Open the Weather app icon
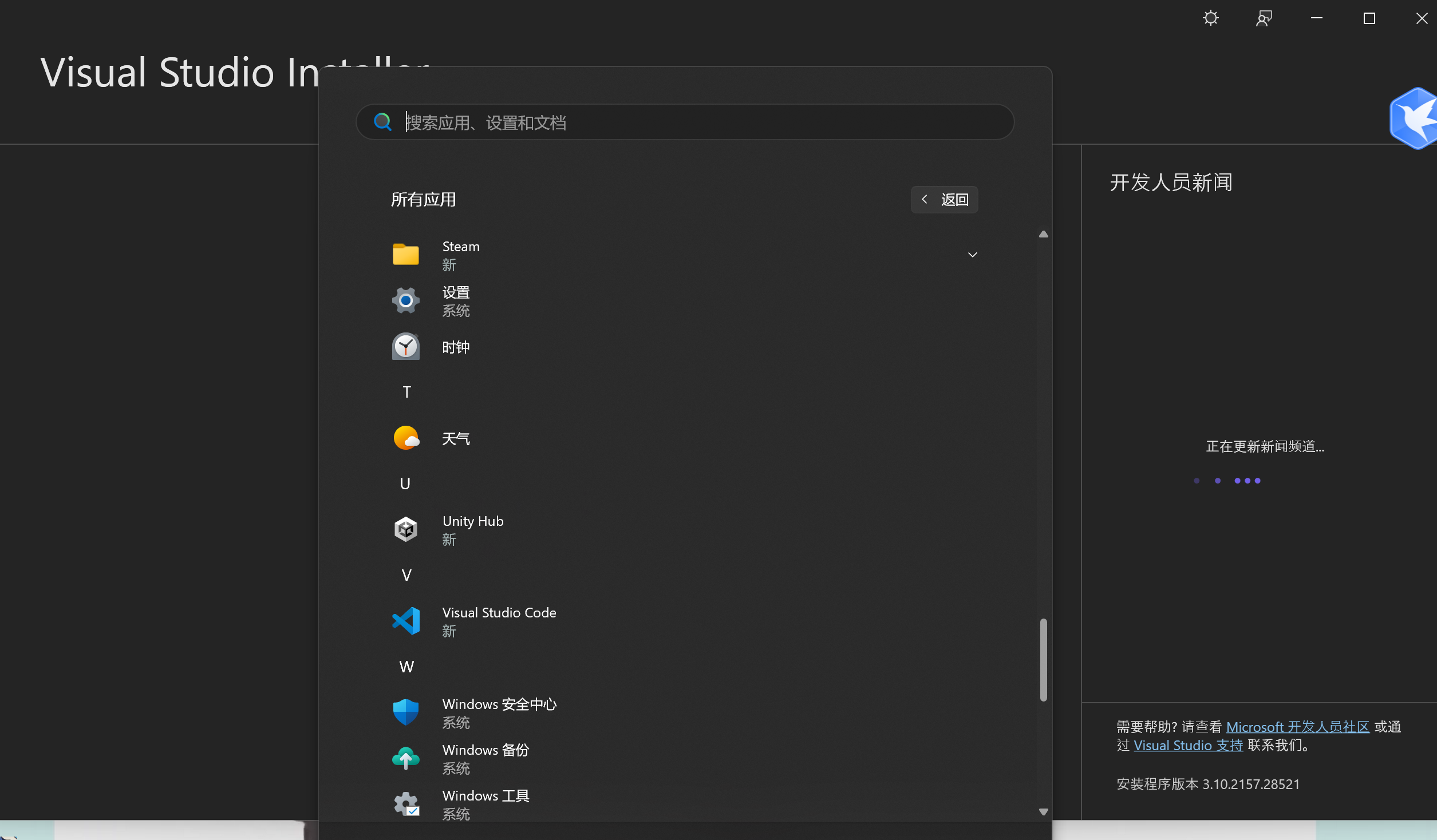The image size is (1437, 840). pyautogui.click(x=406, y=438)
